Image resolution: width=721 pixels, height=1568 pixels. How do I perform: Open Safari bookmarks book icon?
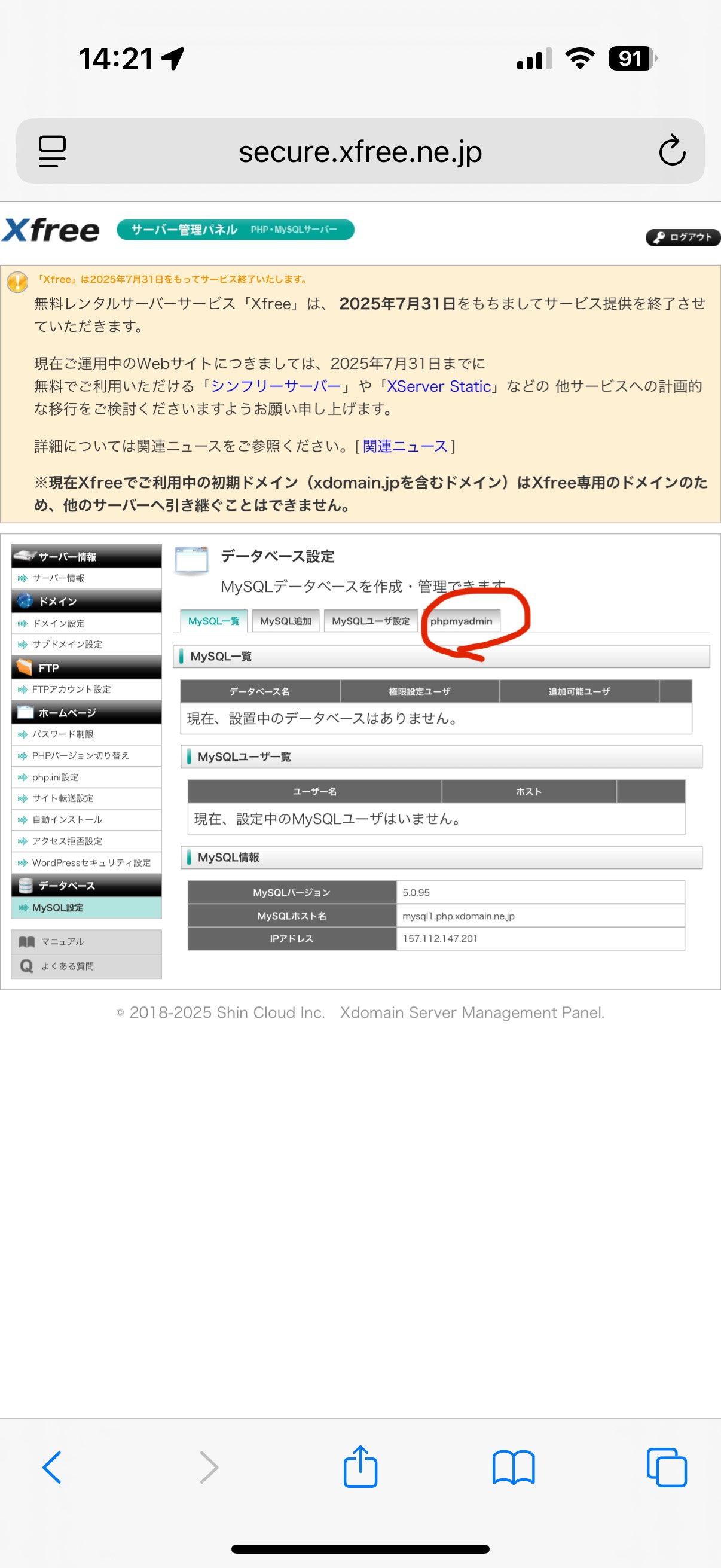(x=513, y=1467)
